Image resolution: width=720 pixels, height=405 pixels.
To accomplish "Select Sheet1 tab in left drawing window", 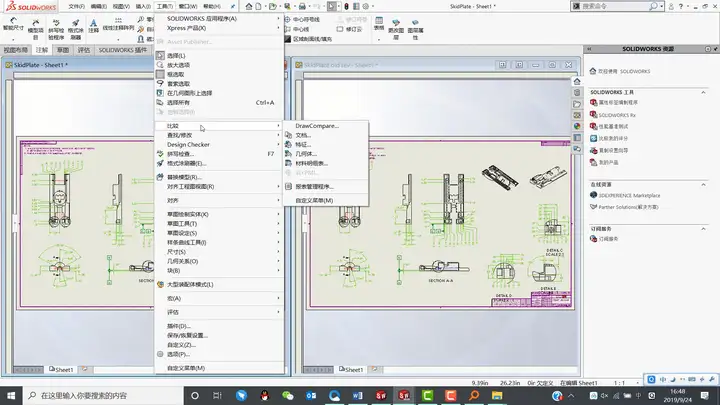I will coord(61,369).
